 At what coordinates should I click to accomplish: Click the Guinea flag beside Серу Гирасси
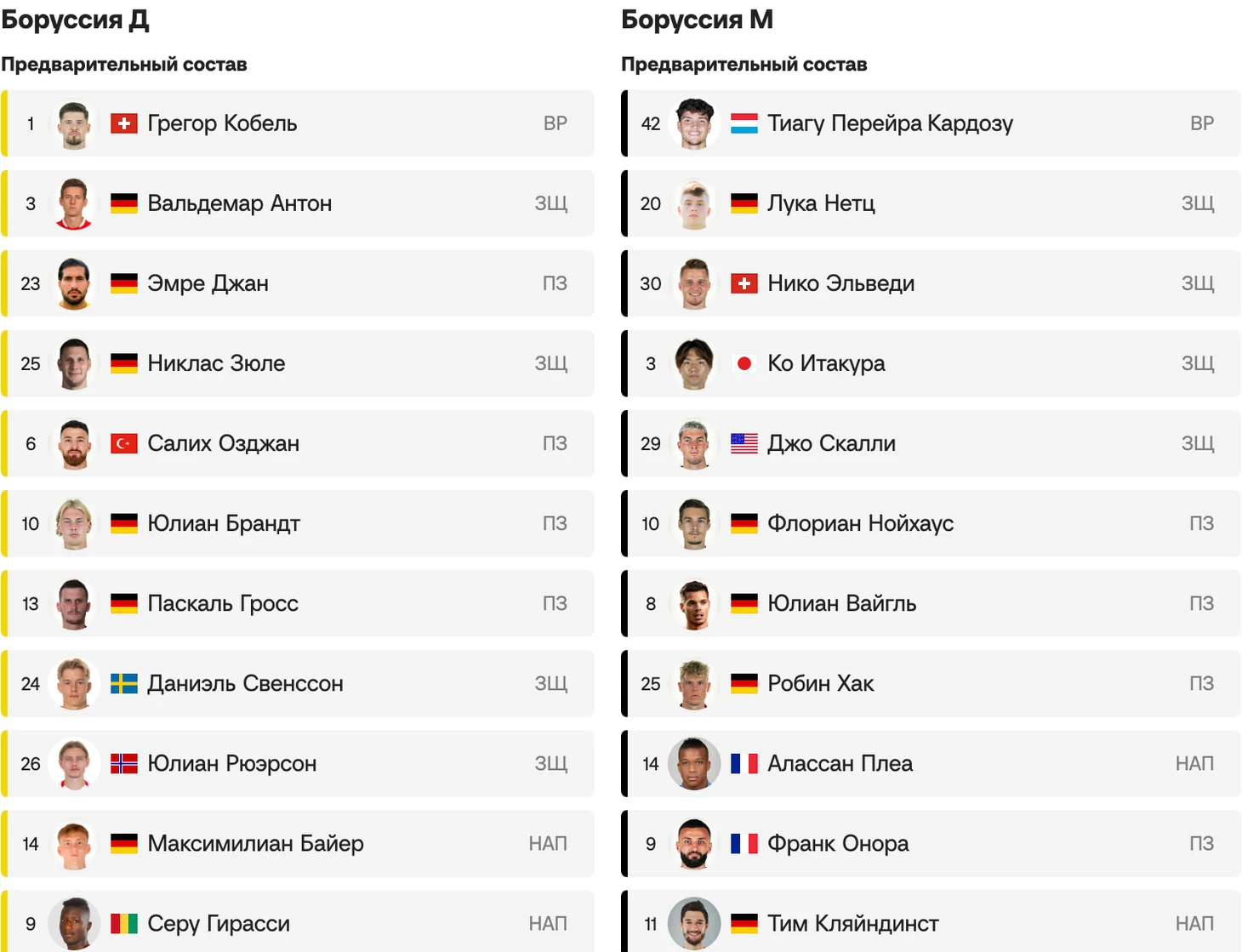click(124, 923)
